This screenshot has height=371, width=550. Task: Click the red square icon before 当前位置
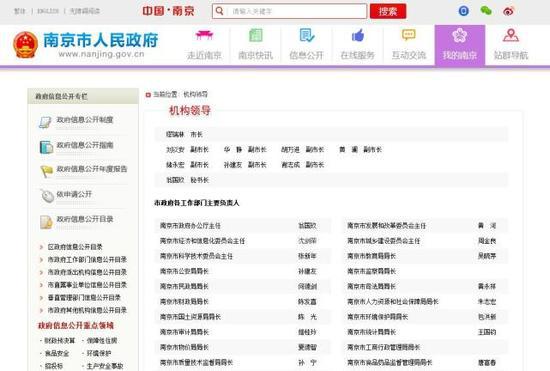[x=148, y=95]
